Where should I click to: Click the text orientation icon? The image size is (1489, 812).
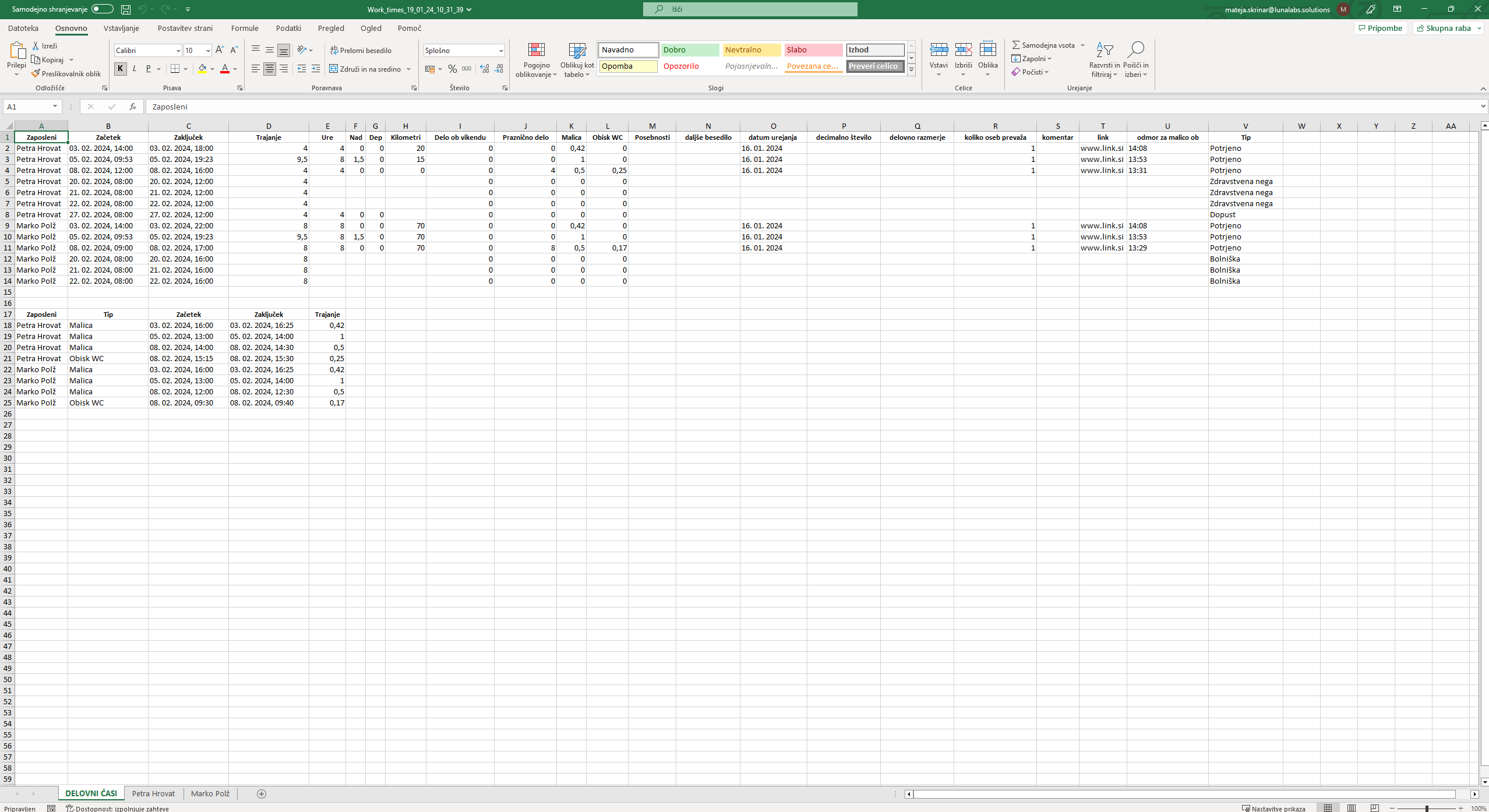[x=302, y=50]
